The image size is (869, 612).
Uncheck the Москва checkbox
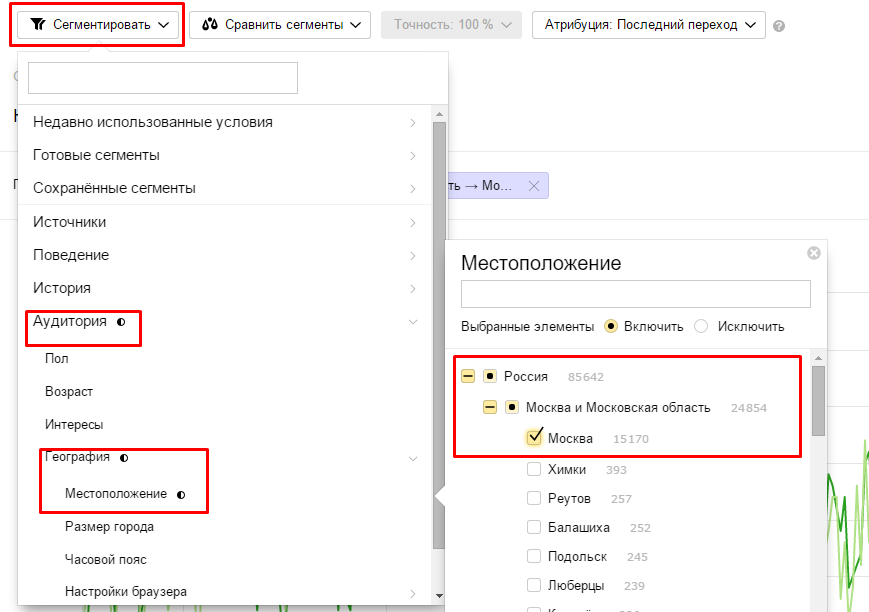coord(534,437)
